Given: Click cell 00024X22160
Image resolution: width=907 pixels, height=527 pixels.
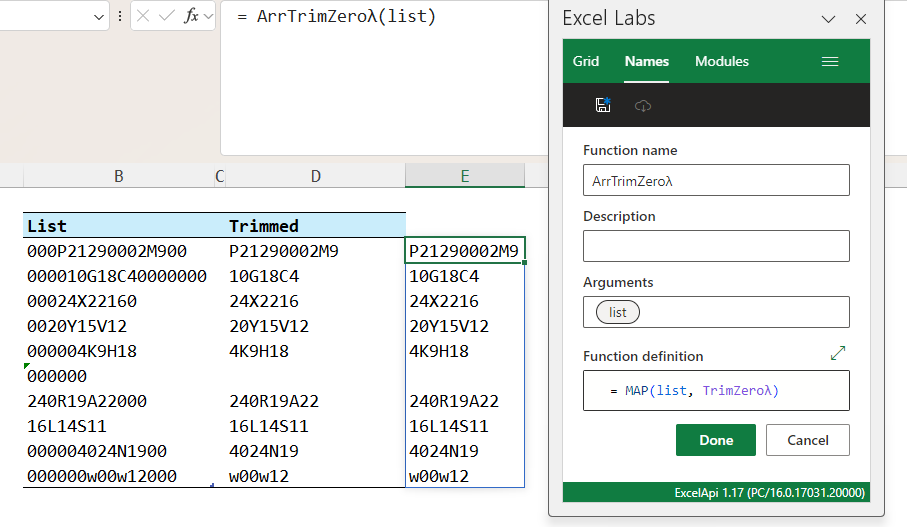Looking at the screenshot, I should pyautogui.click(x=82, y=301).
